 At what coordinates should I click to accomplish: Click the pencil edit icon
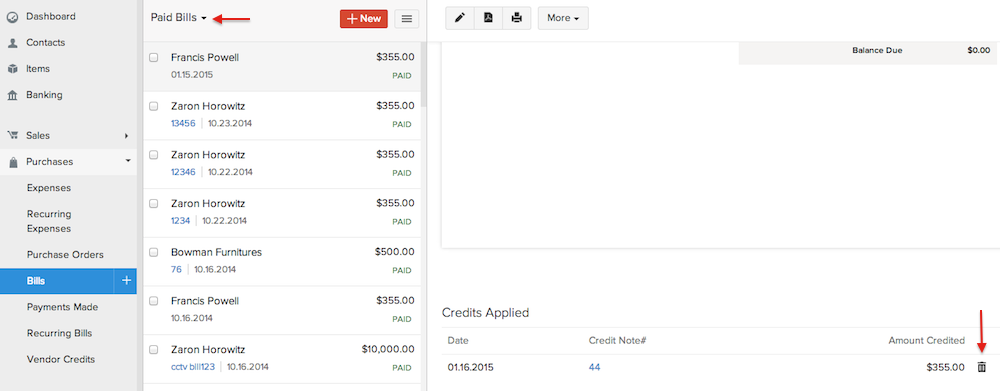point(459,18)
